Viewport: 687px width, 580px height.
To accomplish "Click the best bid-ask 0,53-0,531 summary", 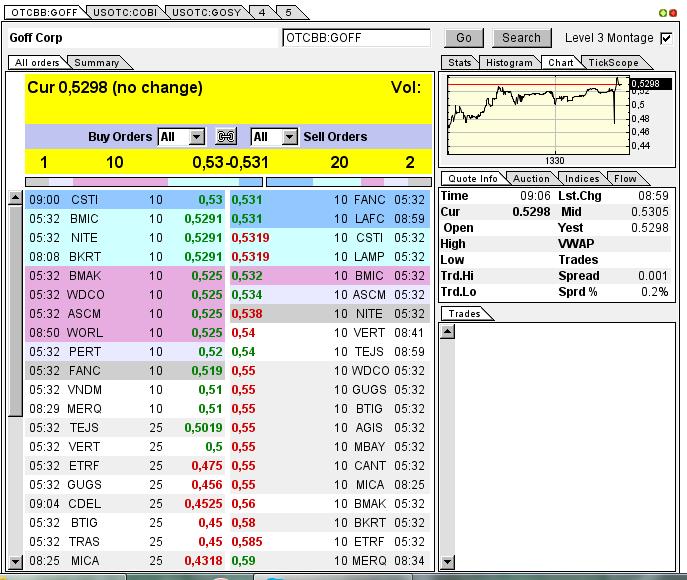I will point(230,163).
